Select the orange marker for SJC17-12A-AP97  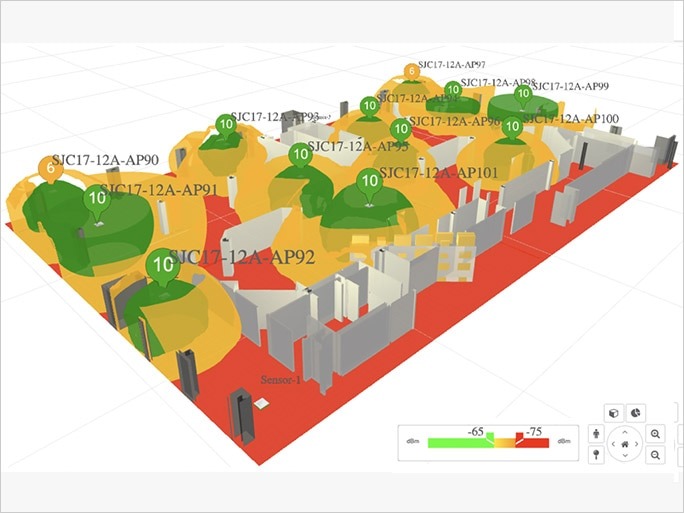pos(411,72)
